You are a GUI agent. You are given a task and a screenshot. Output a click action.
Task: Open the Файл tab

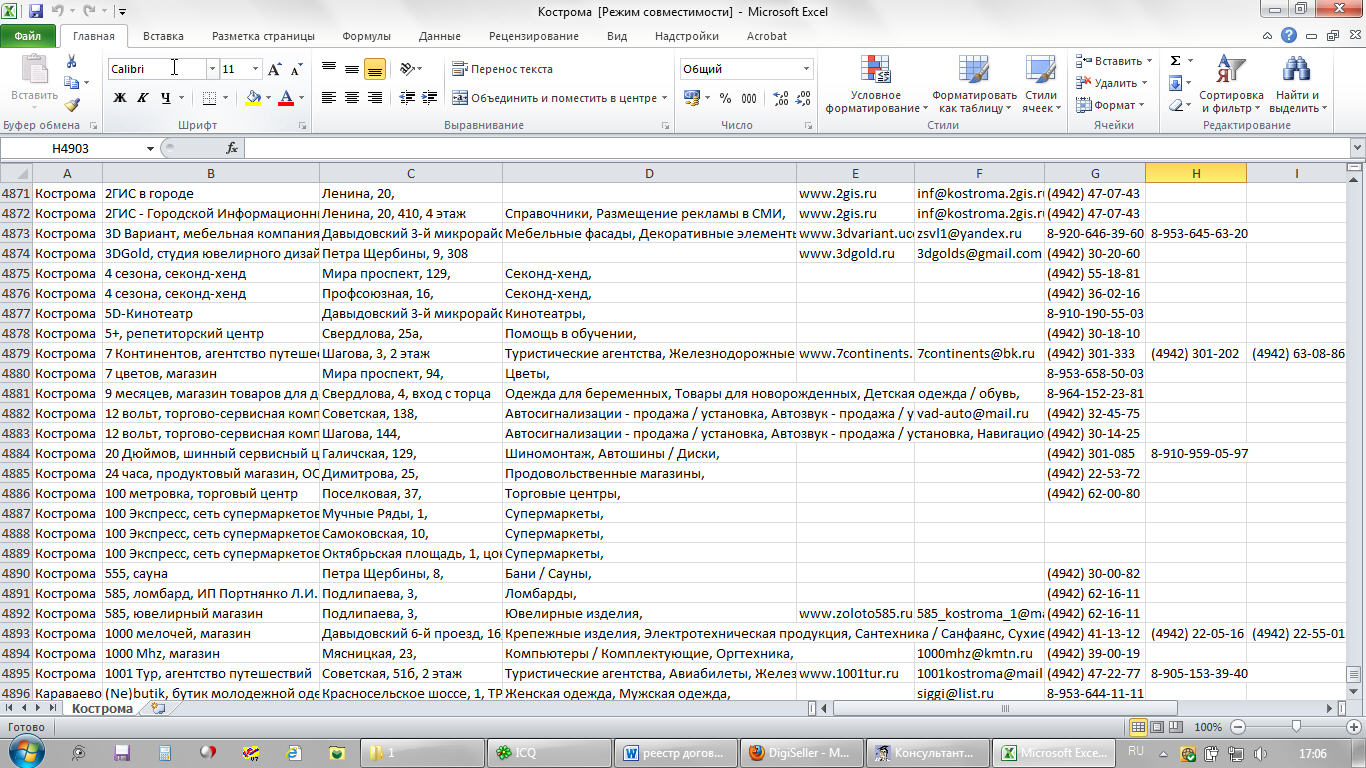click(x=28, y=36)
